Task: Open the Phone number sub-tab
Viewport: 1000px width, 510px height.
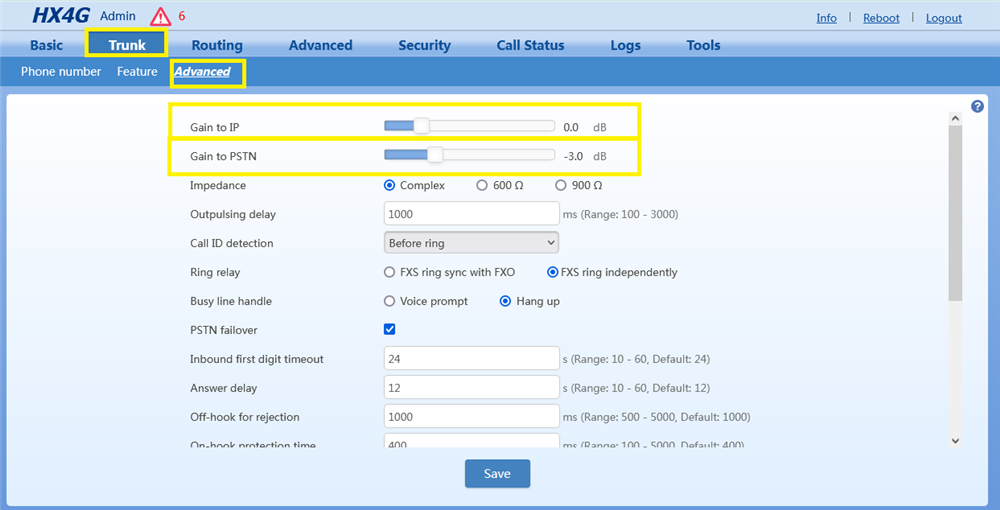Action: (61, 72)
